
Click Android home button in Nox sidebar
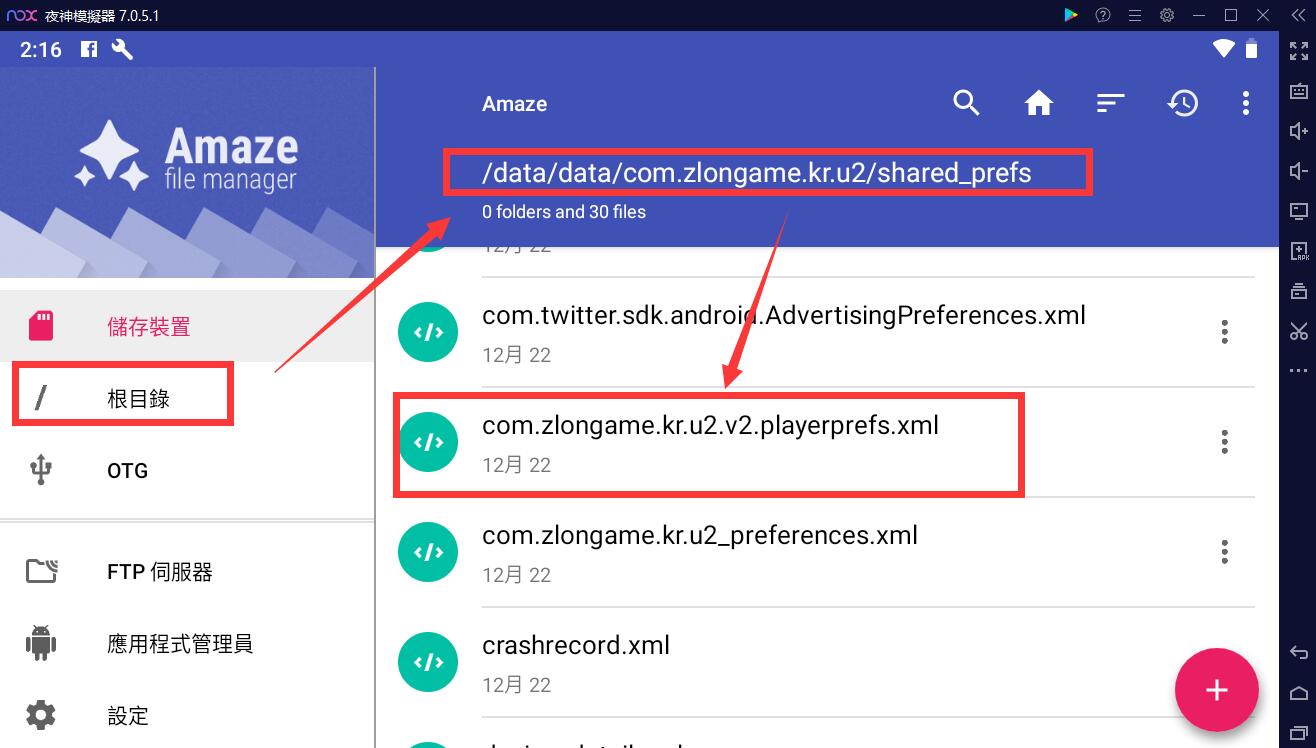point(1298,693)
